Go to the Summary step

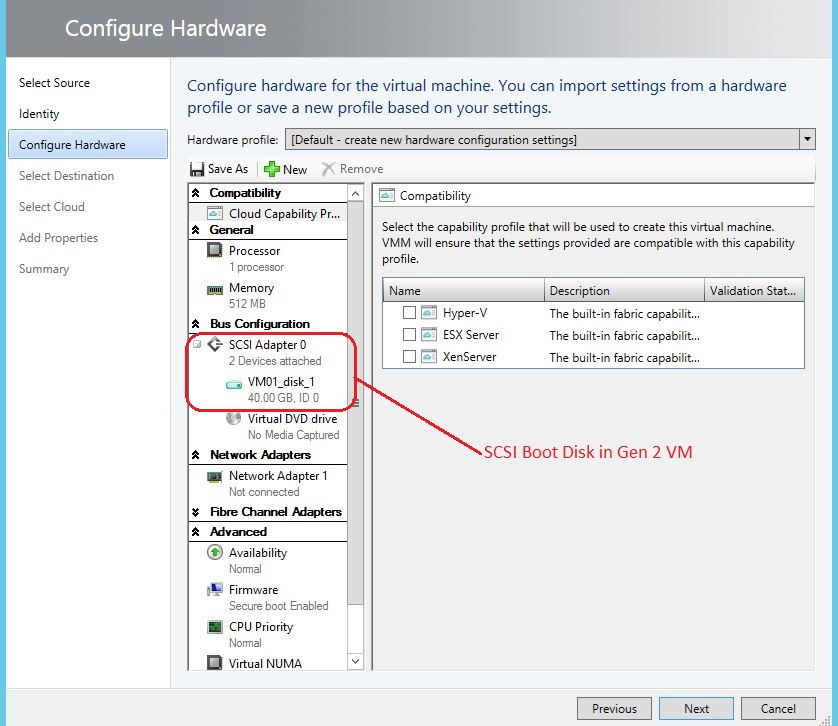tap(44, 269)
